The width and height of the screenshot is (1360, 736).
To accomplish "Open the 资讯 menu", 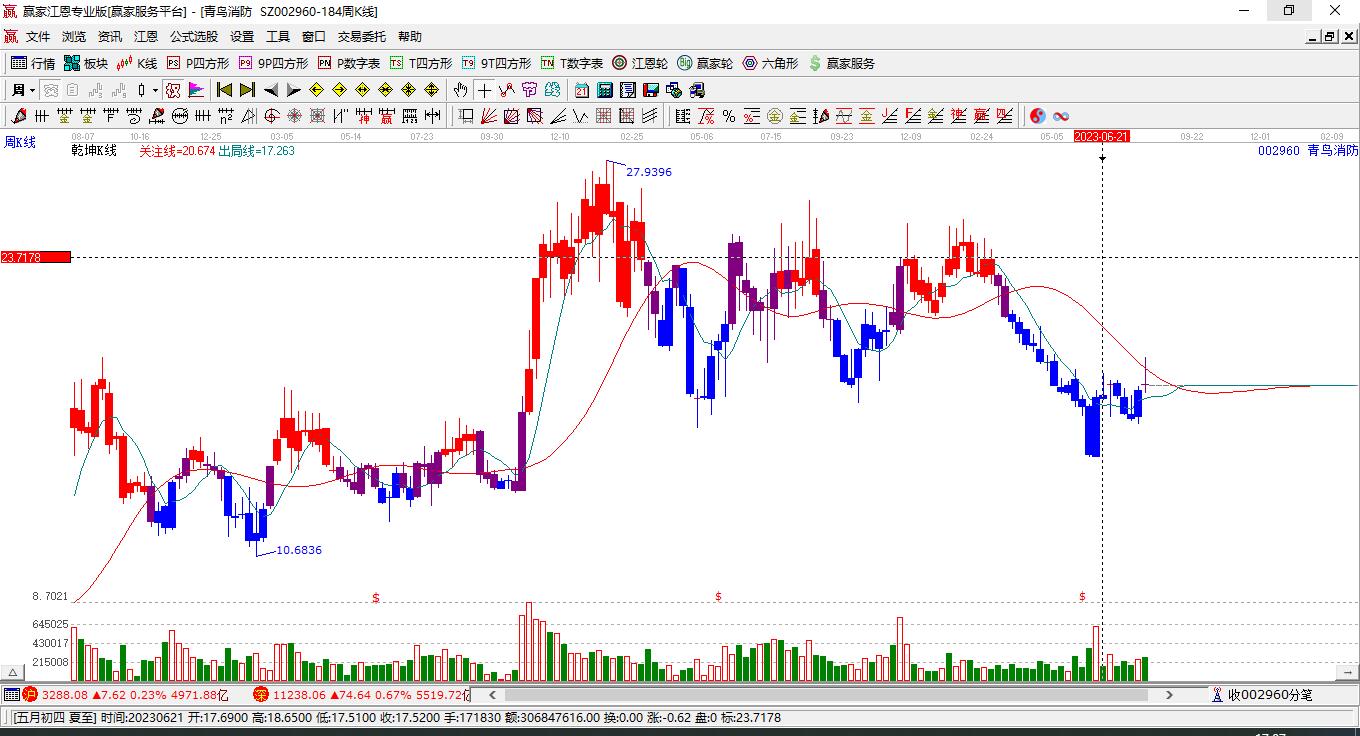I will pos(110,36).
